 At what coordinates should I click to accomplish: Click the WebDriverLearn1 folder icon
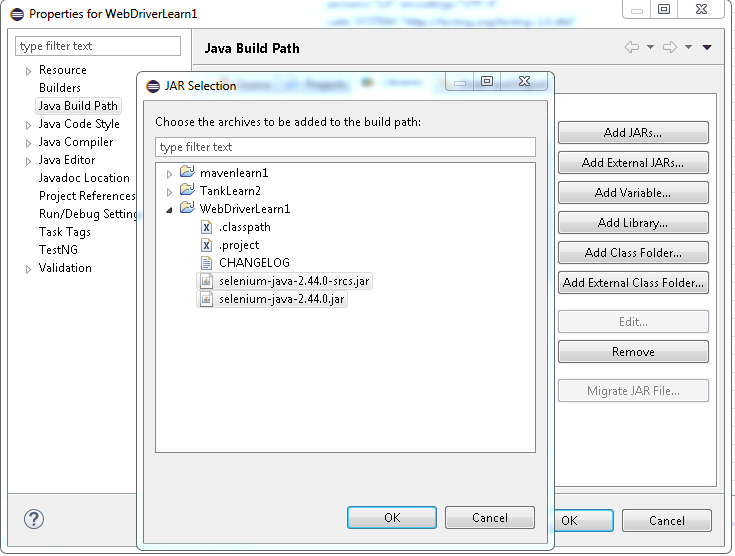click(187, 207)
